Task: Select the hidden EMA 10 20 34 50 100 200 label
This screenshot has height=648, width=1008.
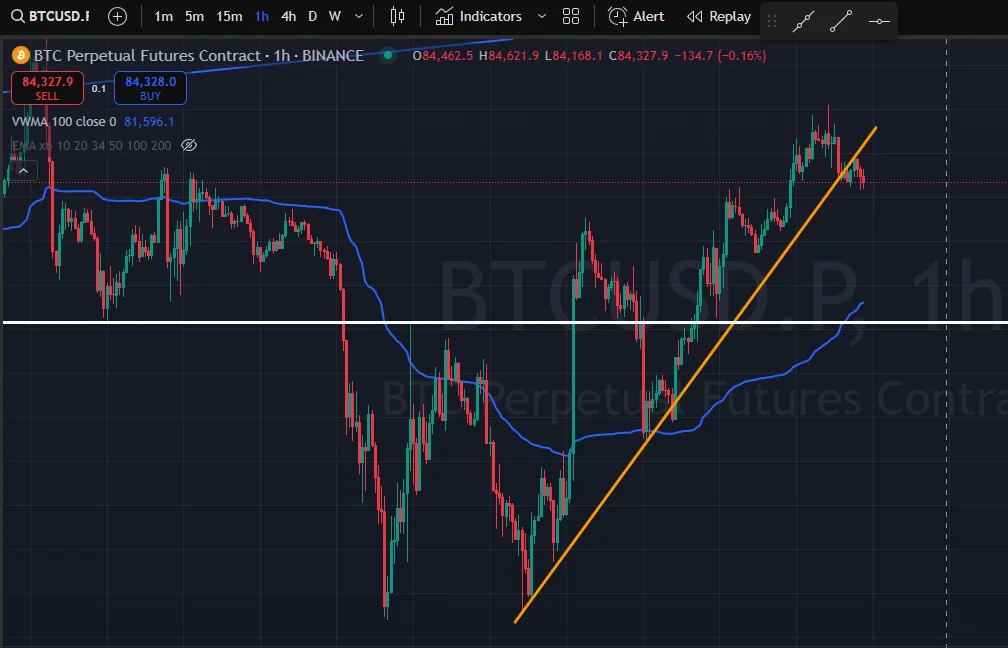Action: tap(92, 145)
